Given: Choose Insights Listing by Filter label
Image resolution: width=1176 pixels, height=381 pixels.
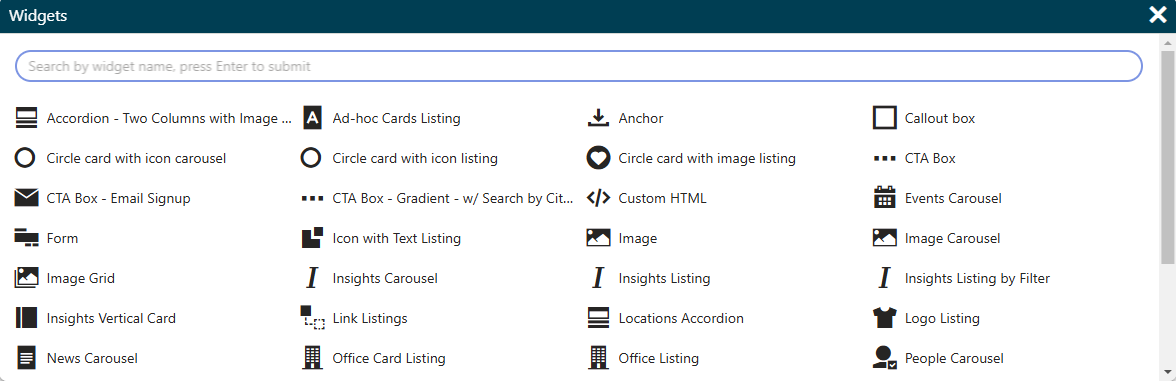Looking at the screenshot, I should pyautogui.click(x=977, y=278).
